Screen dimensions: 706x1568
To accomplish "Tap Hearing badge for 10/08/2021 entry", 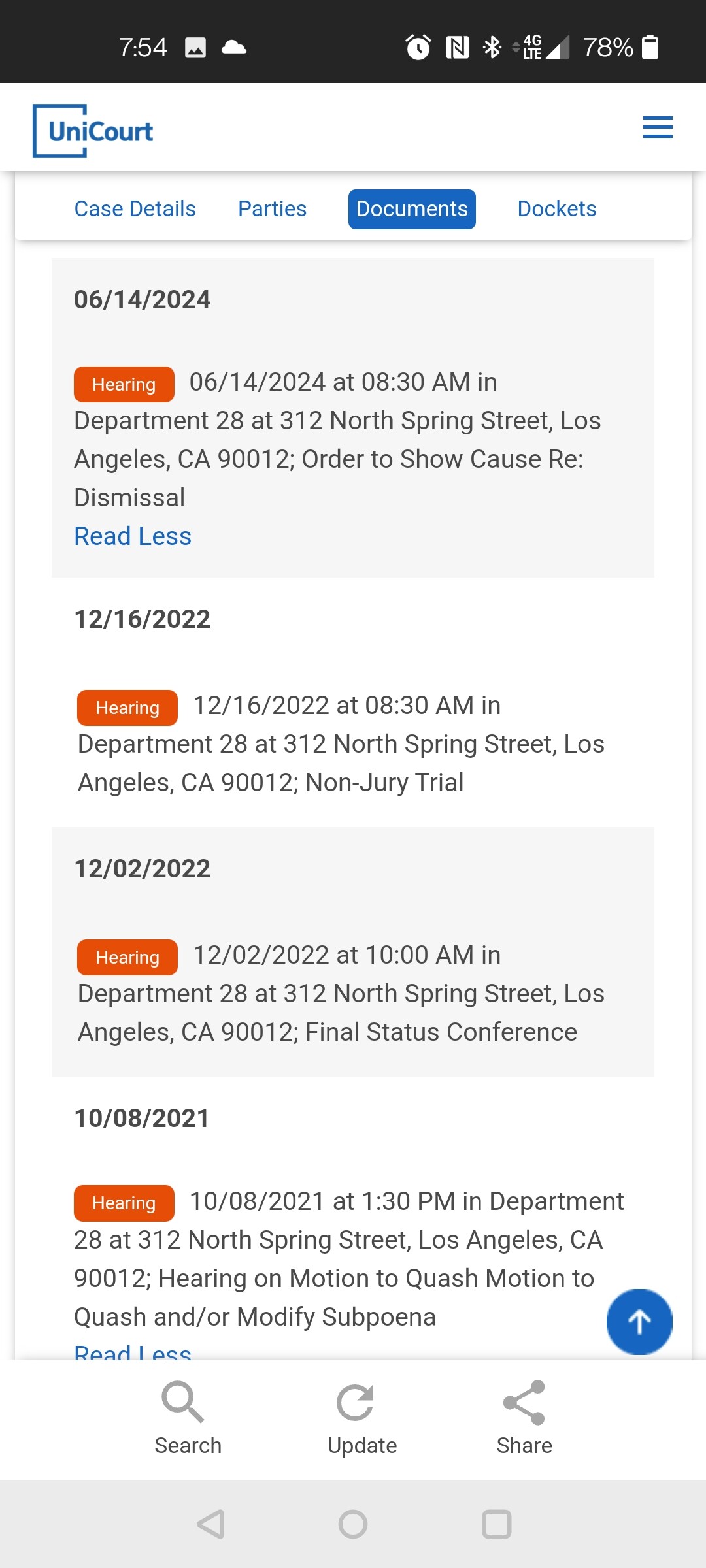I will [124, 1203].
